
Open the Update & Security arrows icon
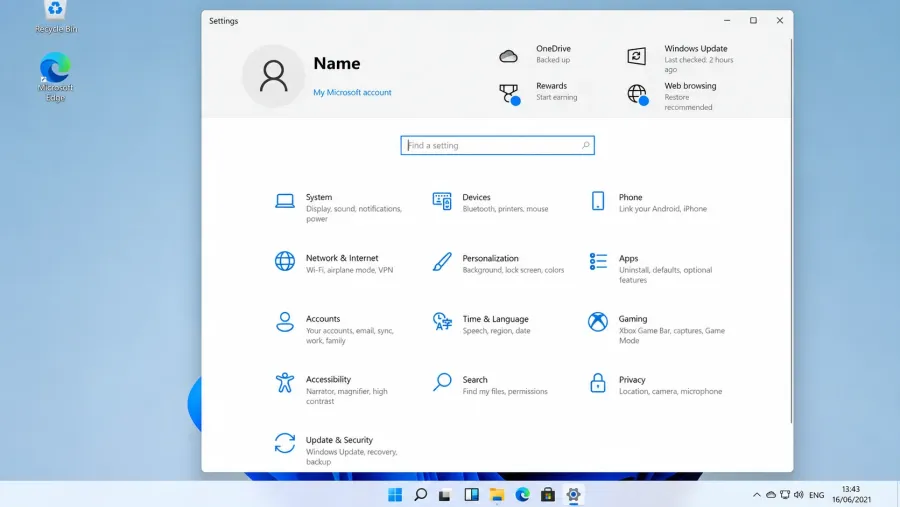click(285, 443)
